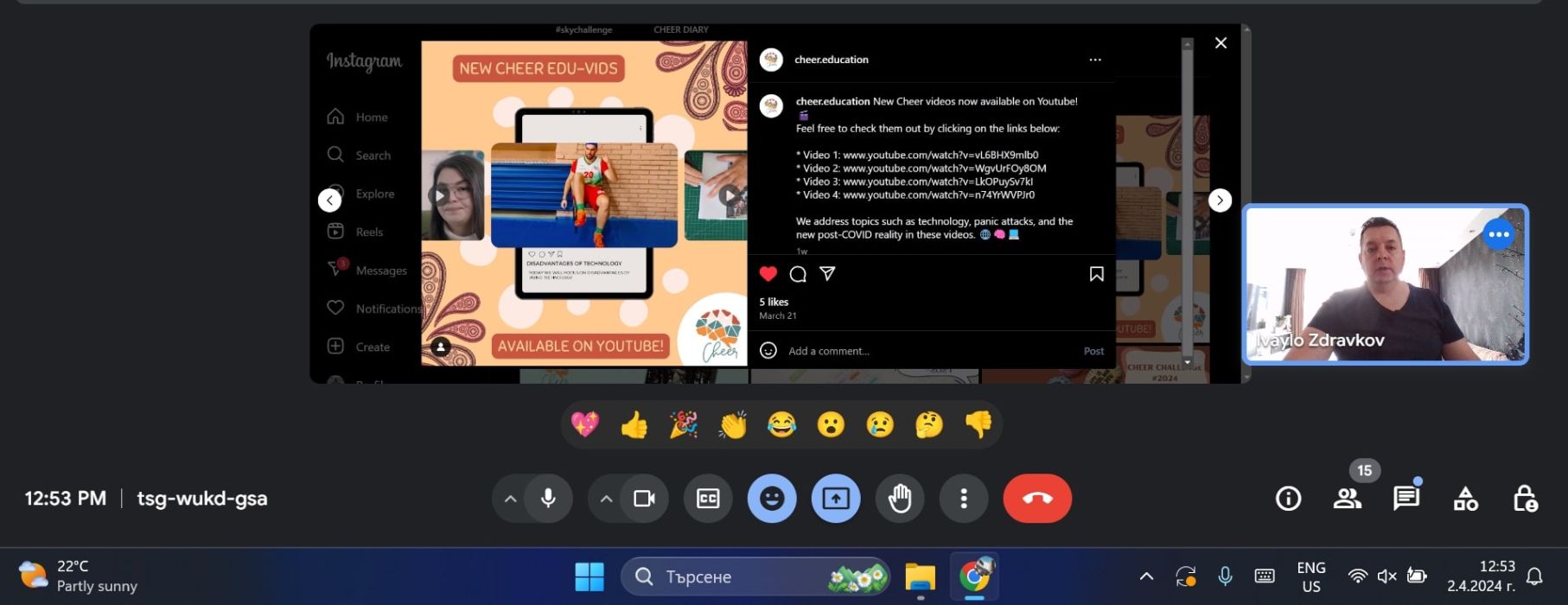This screenshot has height=605, width=1568.
Task: Share the post with paper plane icon
Action: tap(827, 274)
